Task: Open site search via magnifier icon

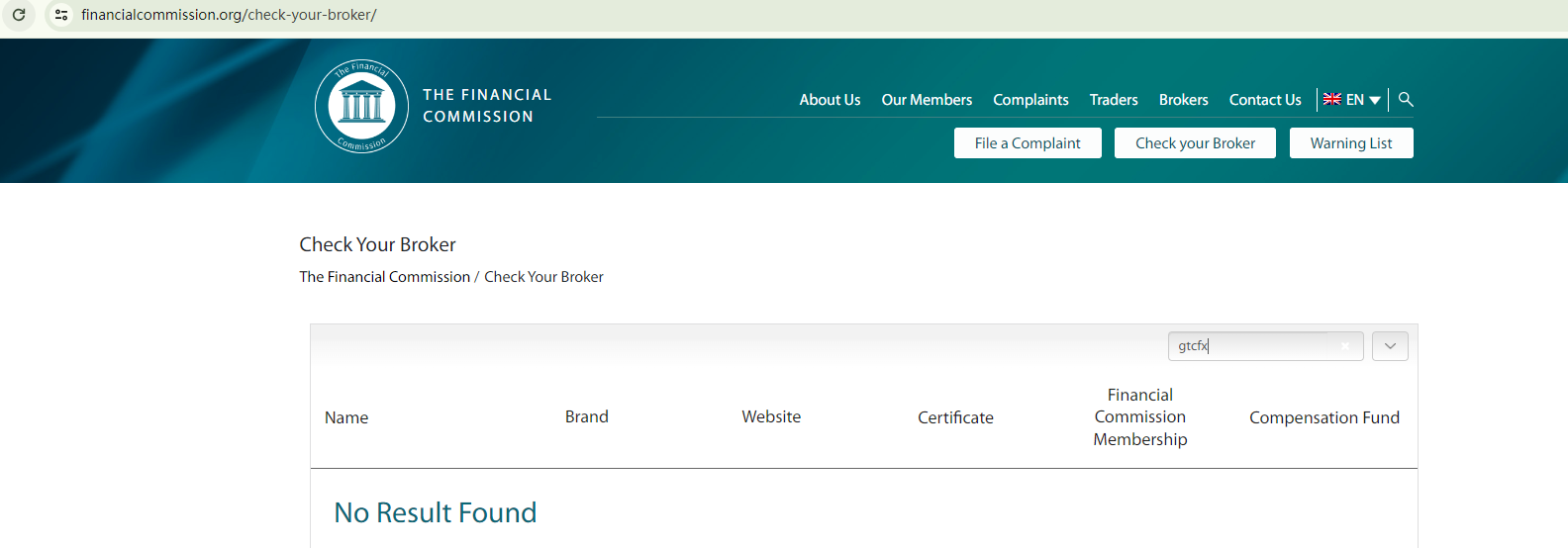Action: pos(1406,99)
